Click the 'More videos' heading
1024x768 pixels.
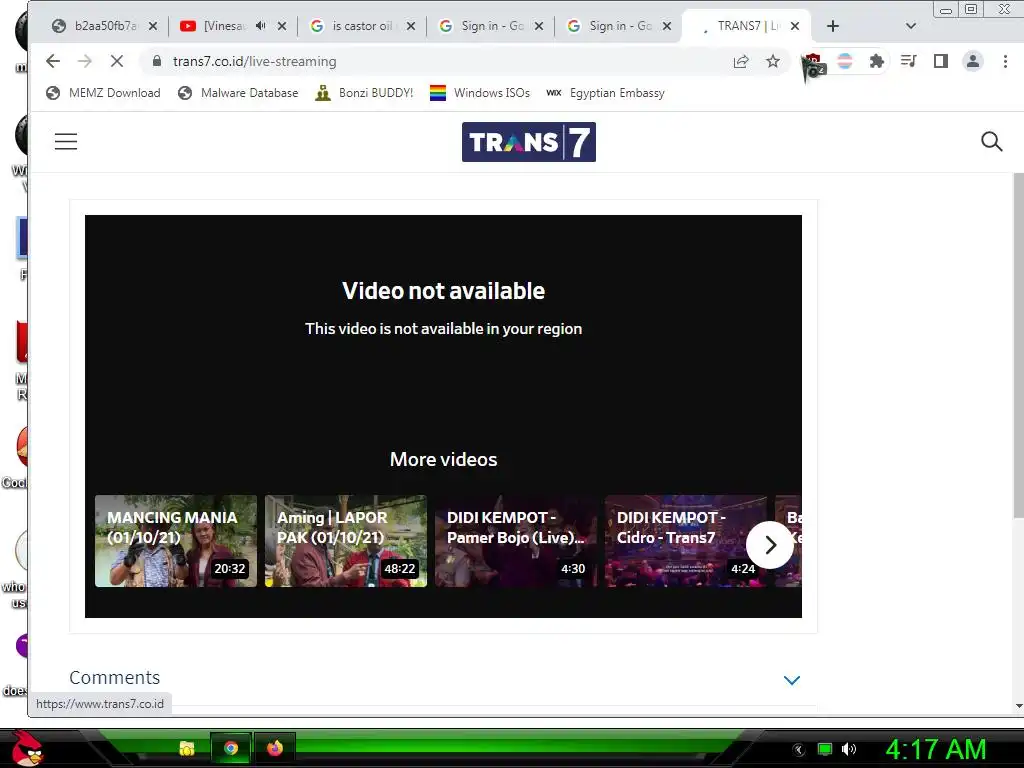(443, 459)
